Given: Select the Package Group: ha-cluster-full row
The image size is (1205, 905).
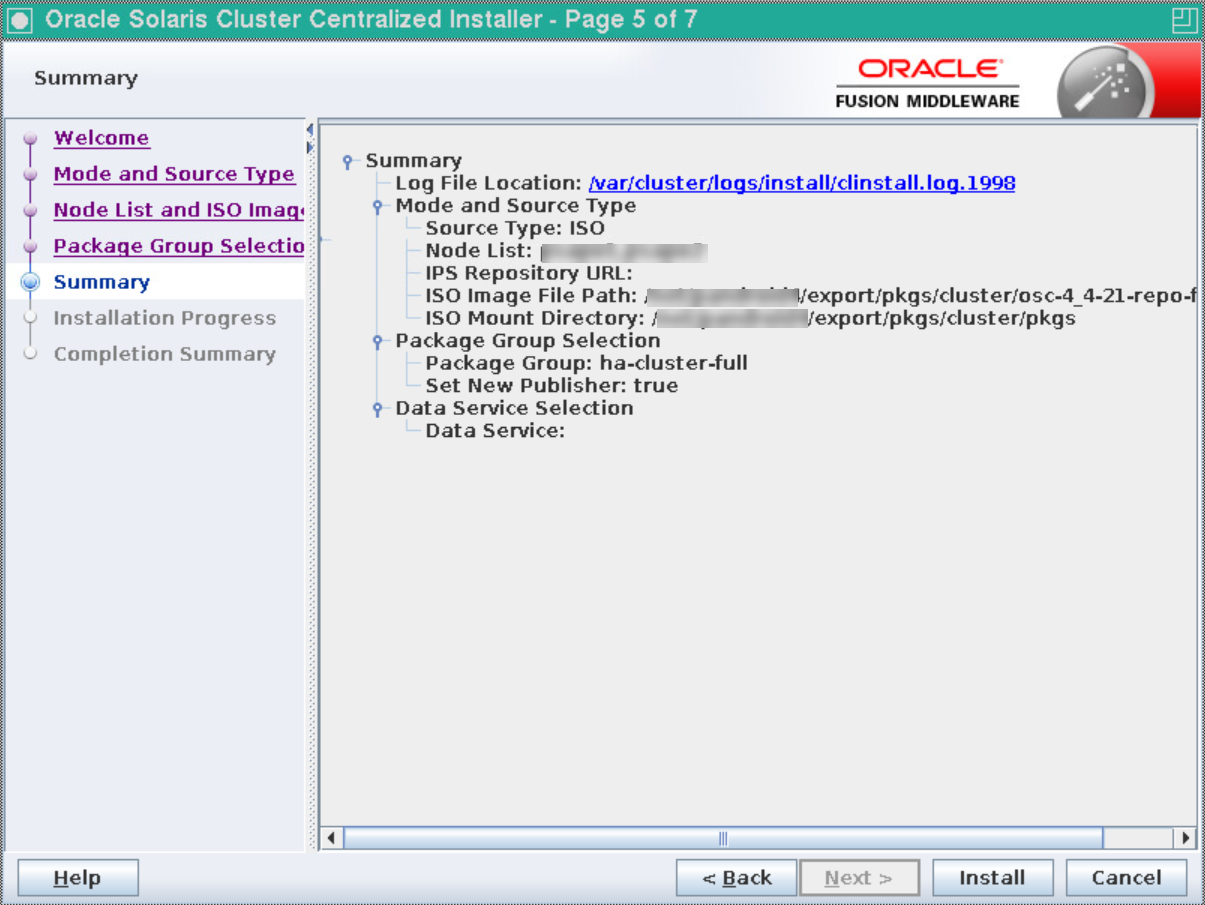Looking at the screenshot, I should 586,363.
